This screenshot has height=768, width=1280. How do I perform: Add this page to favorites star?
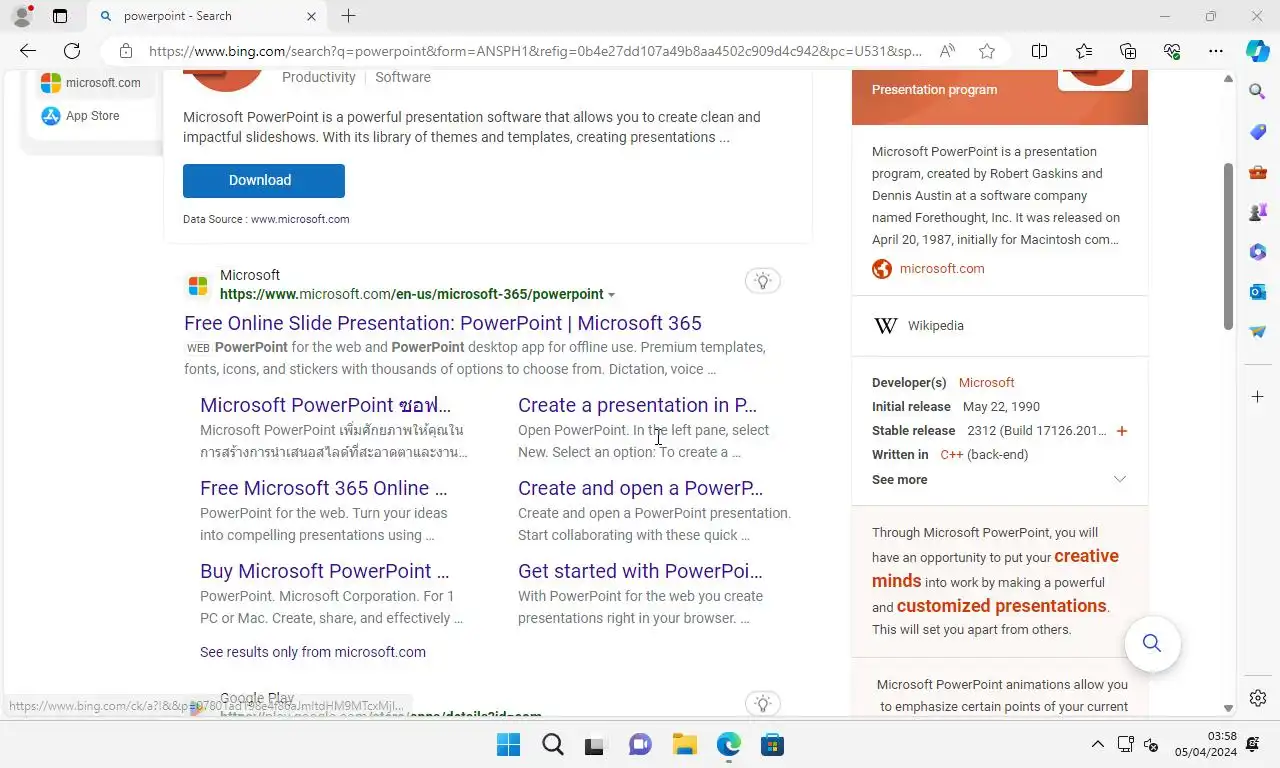coord(987,51)
